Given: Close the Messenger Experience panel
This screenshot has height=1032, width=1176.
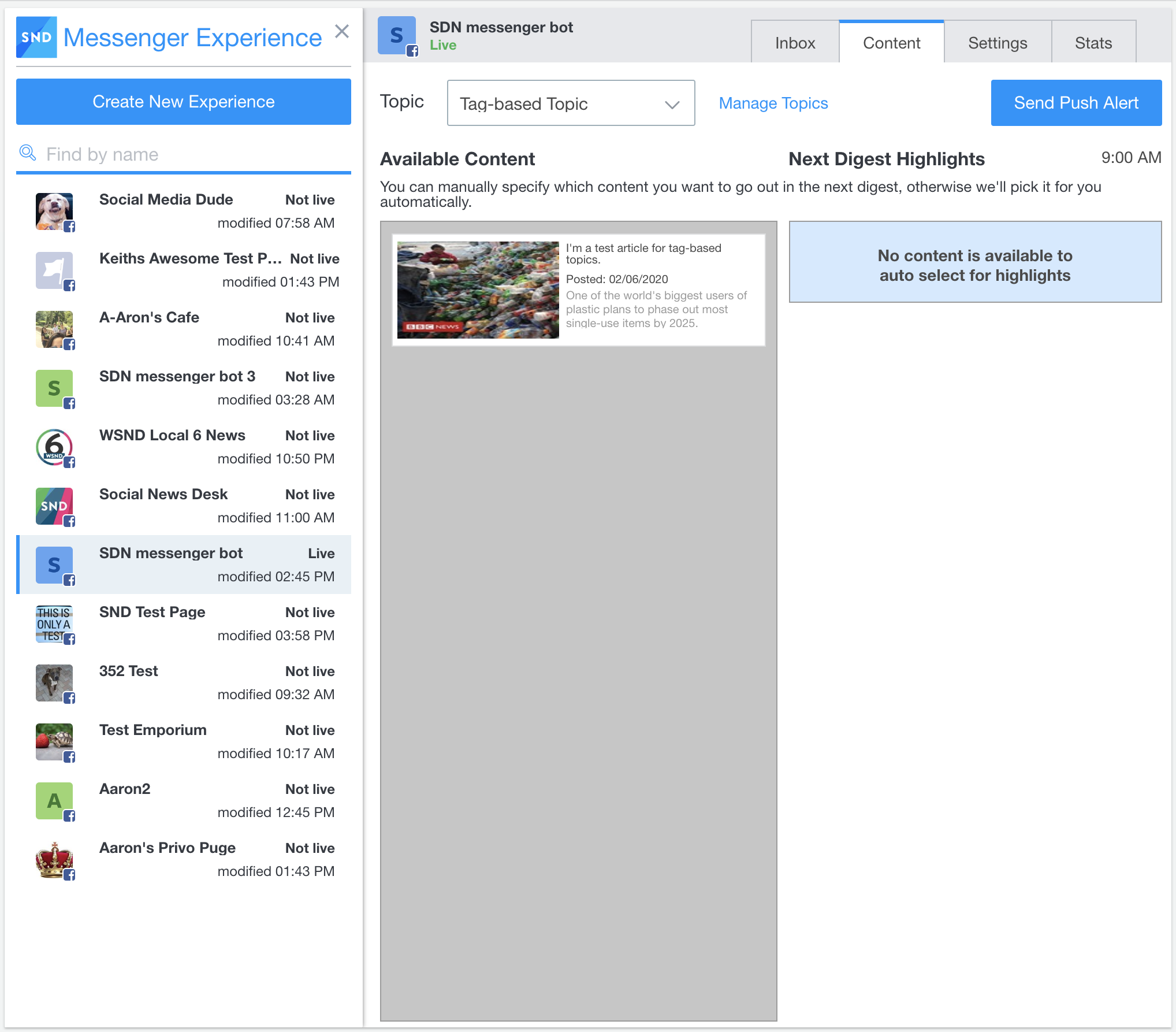Looking at the screenshot, I should pos(342,31).
